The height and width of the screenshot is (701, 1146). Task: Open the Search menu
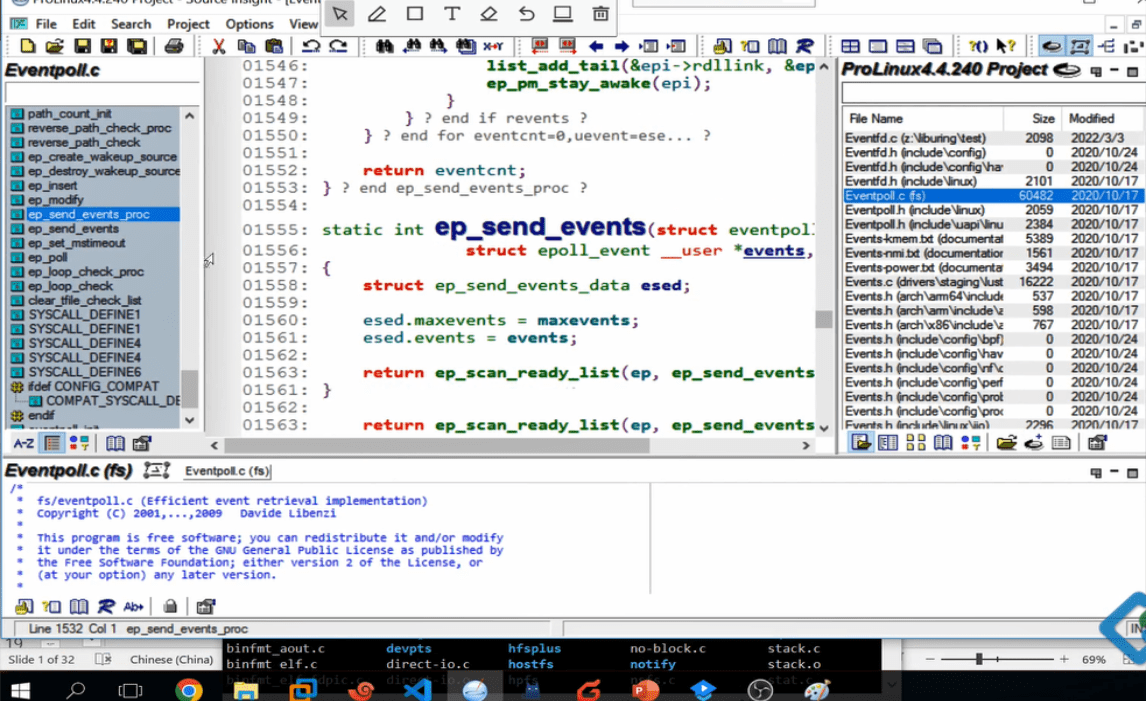point(131,23)
